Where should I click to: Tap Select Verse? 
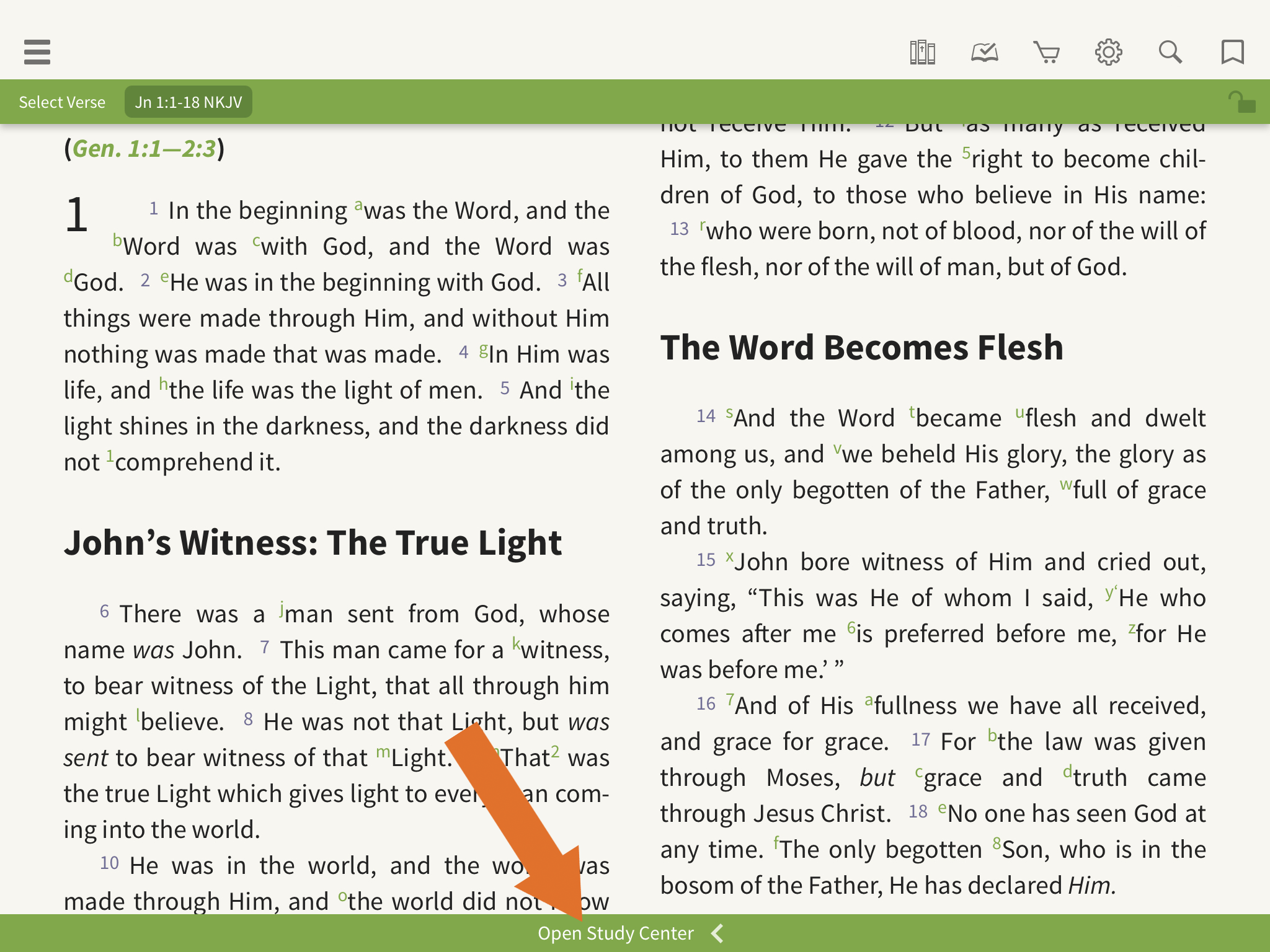pos(62,102)
